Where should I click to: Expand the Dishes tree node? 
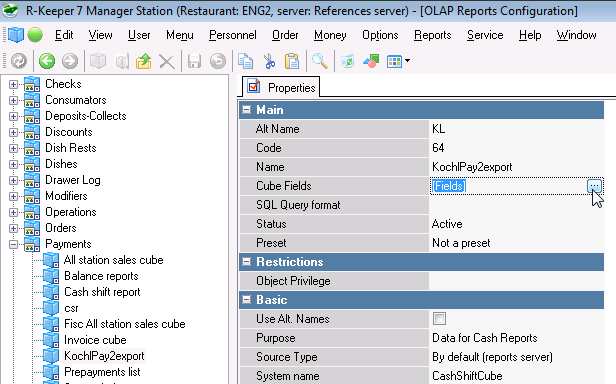pyautogui.click(x=13, y=164)
